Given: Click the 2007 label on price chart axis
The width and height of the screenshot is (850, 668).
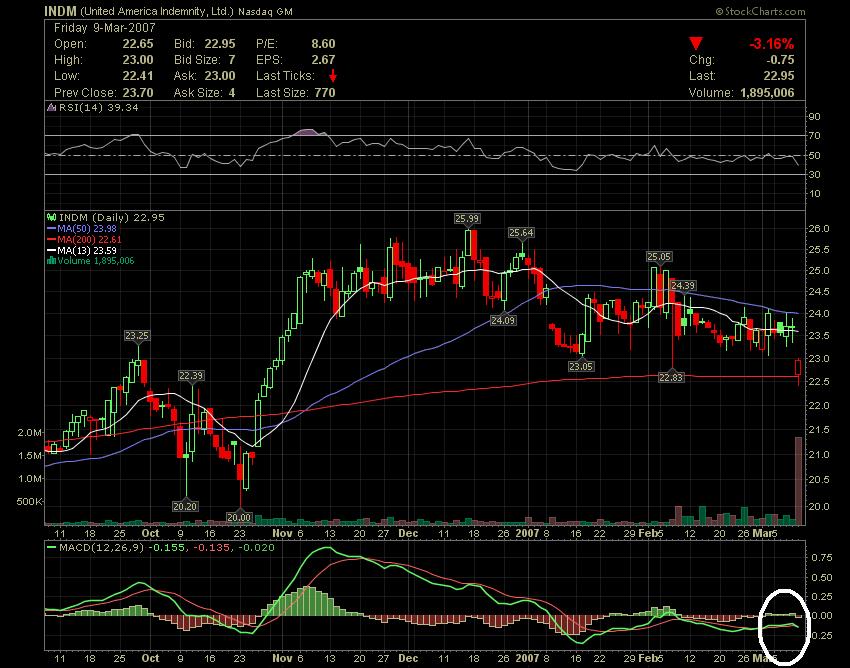Looking at the screenshot, I should [527, 533].
